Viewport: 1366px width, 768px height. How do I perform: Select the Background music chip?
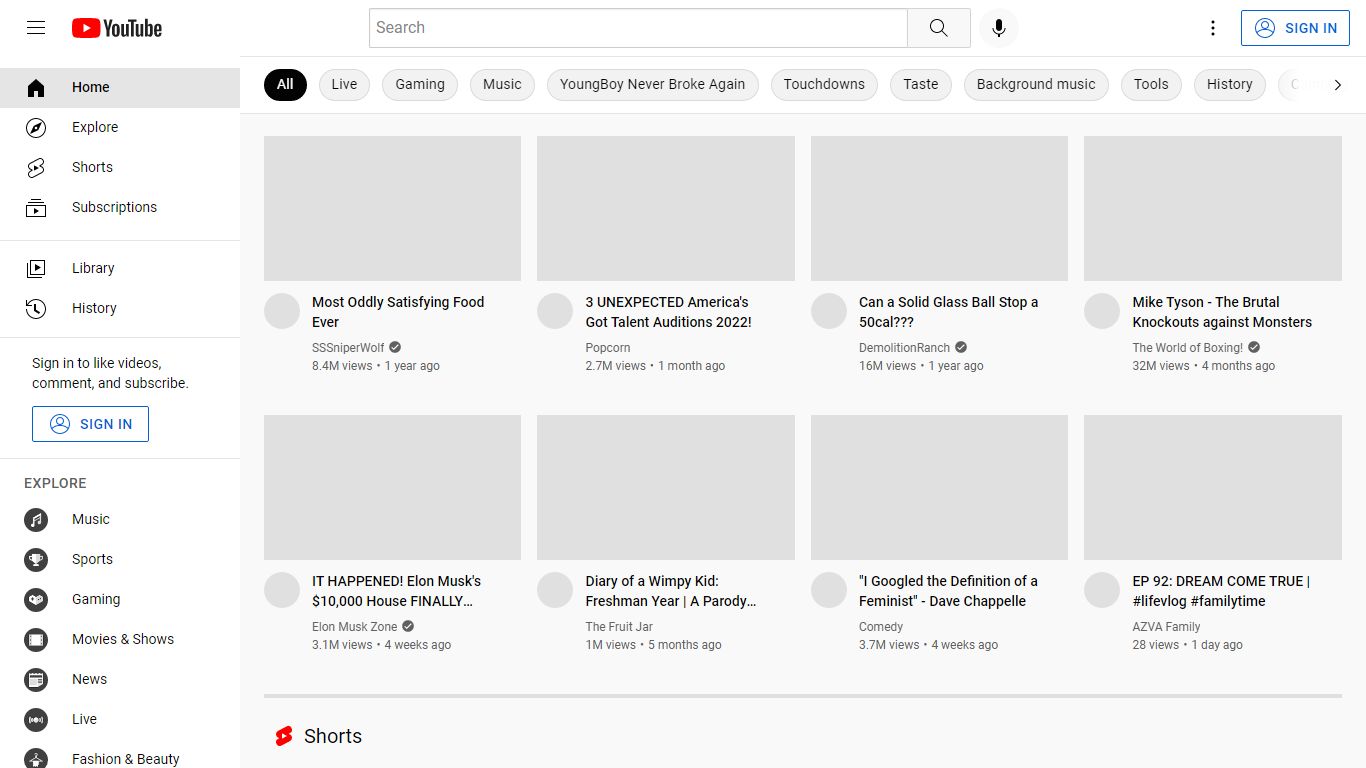[x=1036, y=84]
